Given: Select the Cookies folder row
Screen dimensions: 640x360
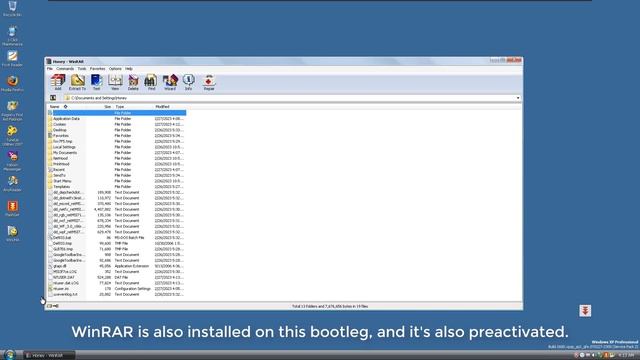Looking at the screenshot, I should coord(117,124).
